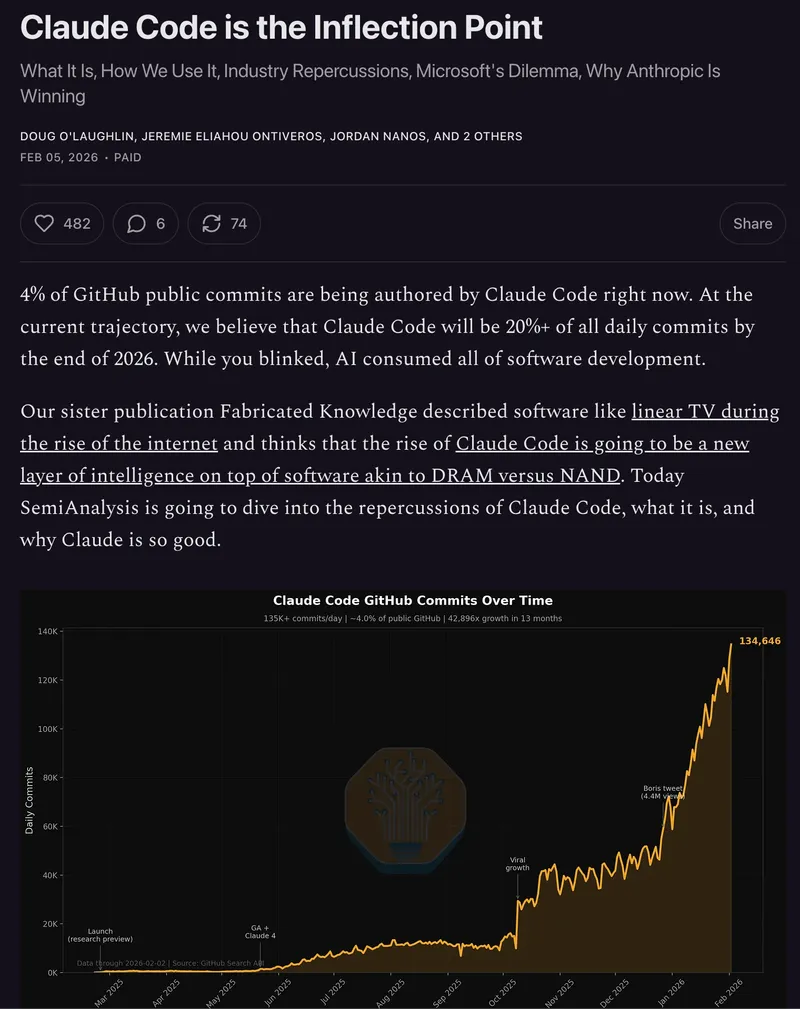Click the restack count 74
The image size is (800, 1009).
238,224
